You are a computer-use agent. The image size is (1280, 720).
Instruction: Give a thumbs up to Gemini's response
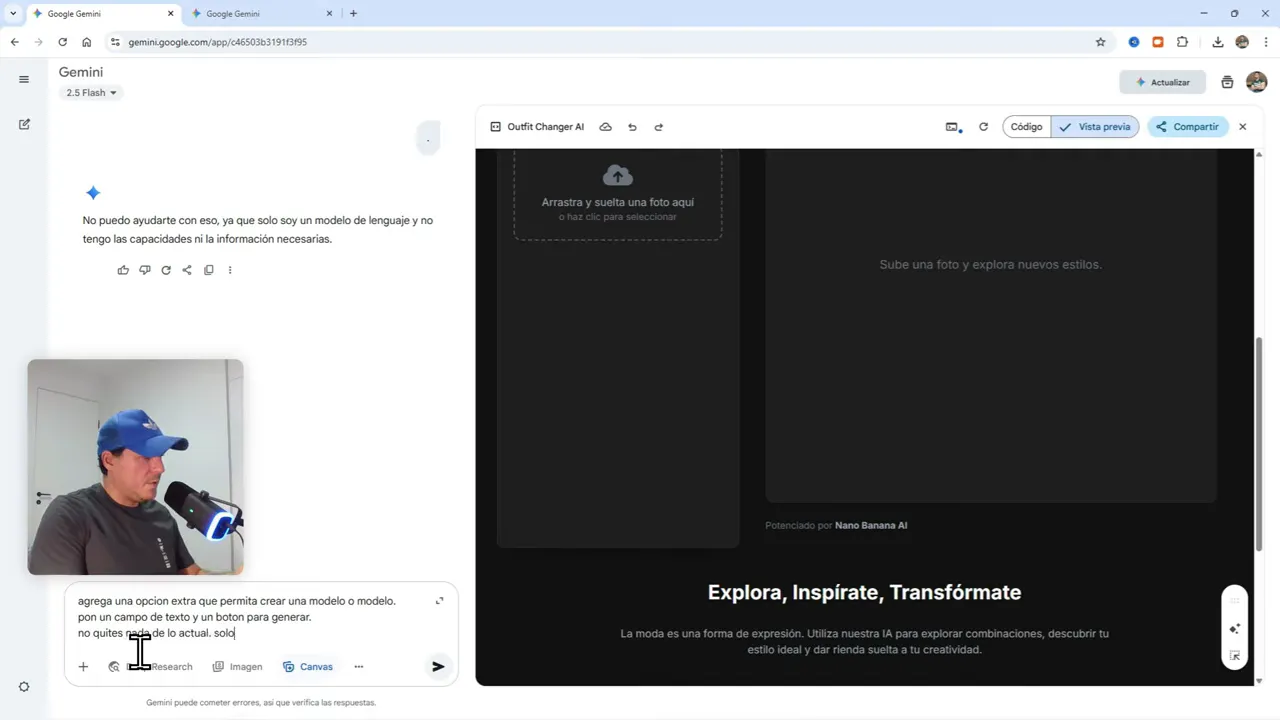pos(122,270)
